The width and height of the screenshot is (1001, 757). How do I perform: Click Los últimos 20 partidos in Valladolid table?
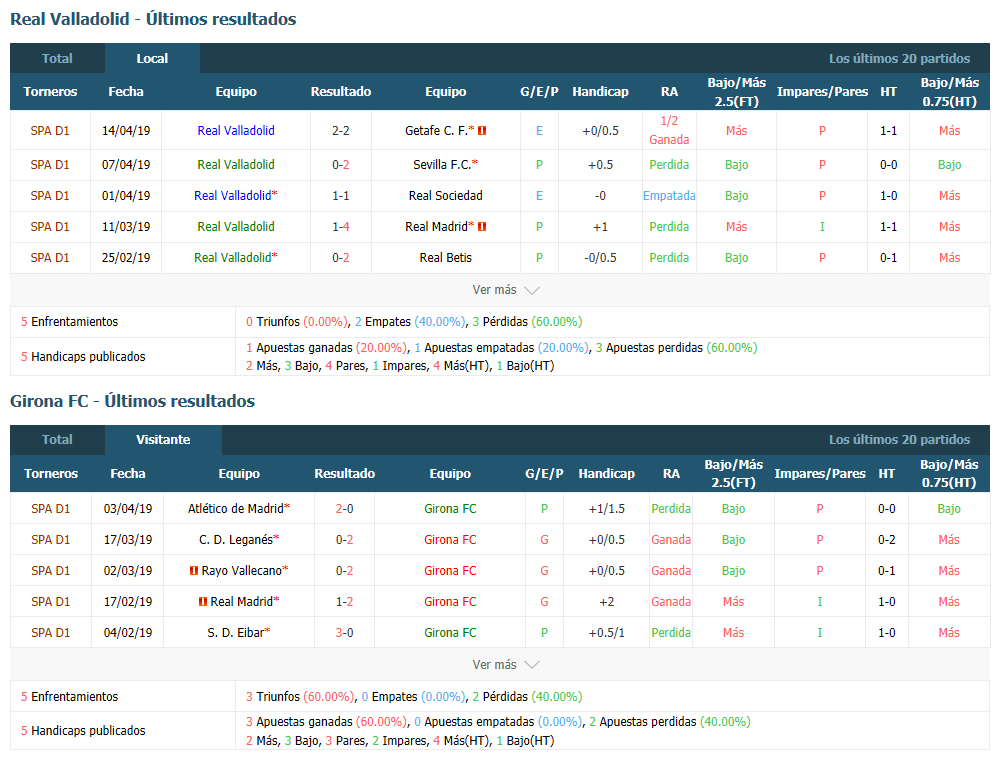pos(899,58)
